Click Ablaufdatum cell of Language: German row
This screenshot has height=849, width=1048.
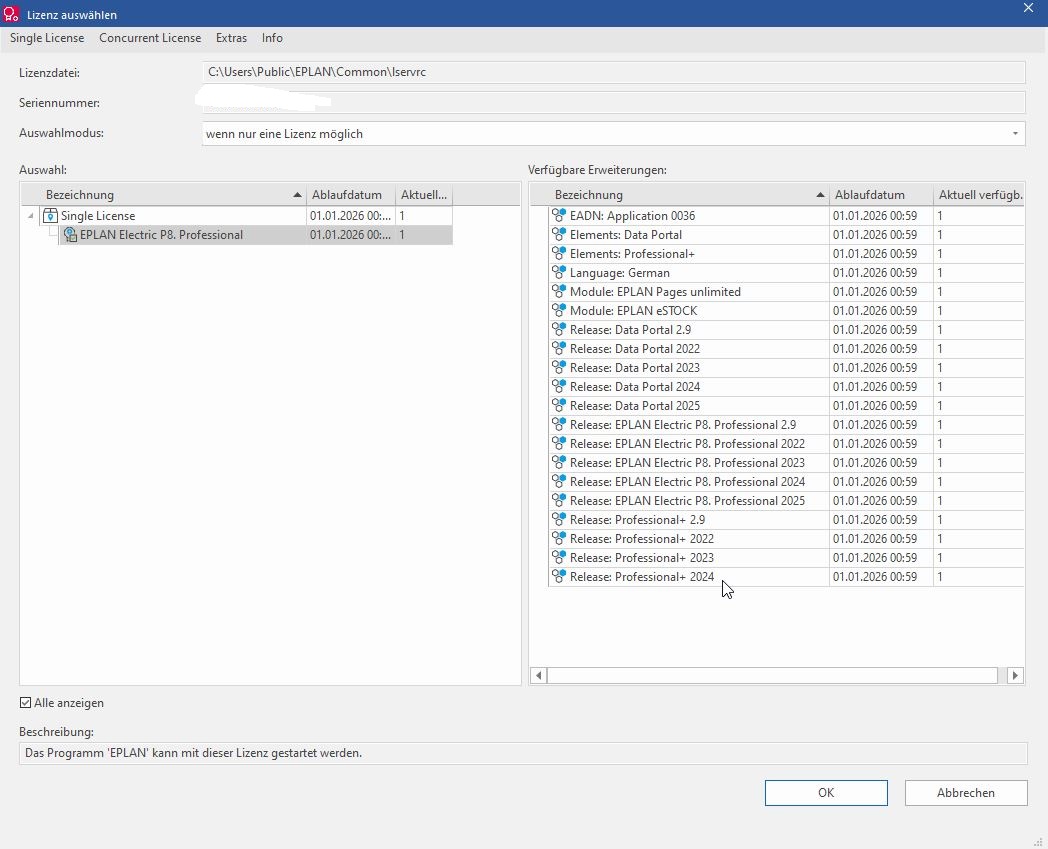pyautogui.click(x=881, y=273)
